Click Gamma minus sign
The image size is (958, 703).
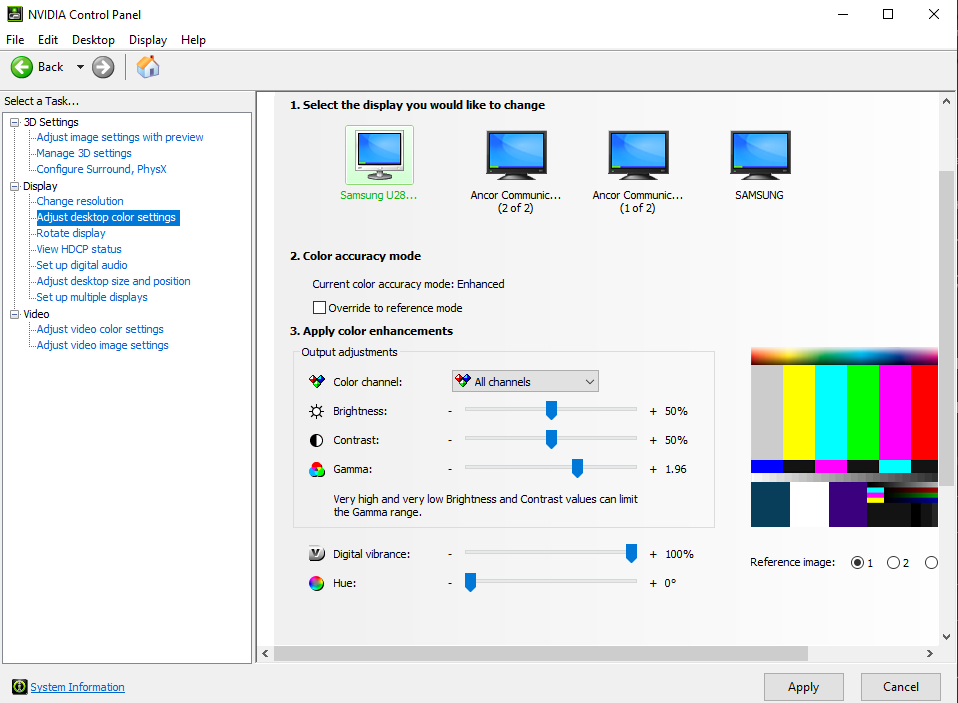coord(450,470)
